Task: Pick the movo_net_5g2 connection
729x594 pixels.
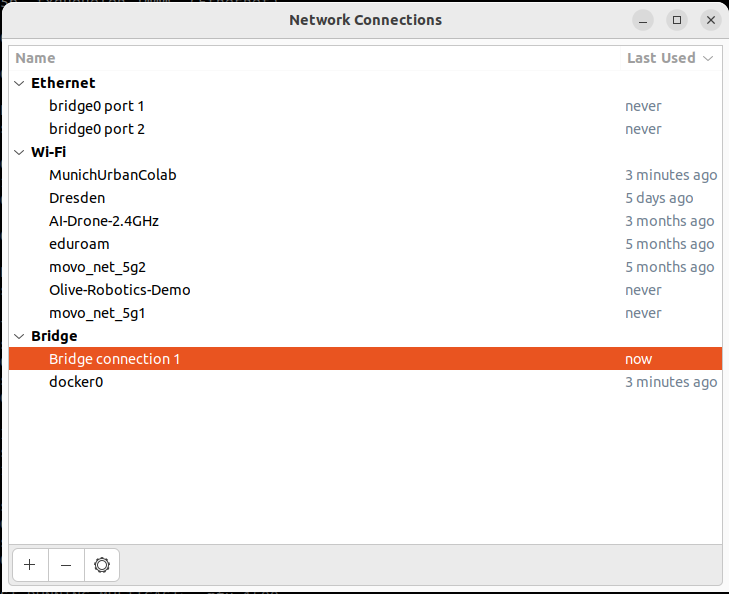Action: 98,267
